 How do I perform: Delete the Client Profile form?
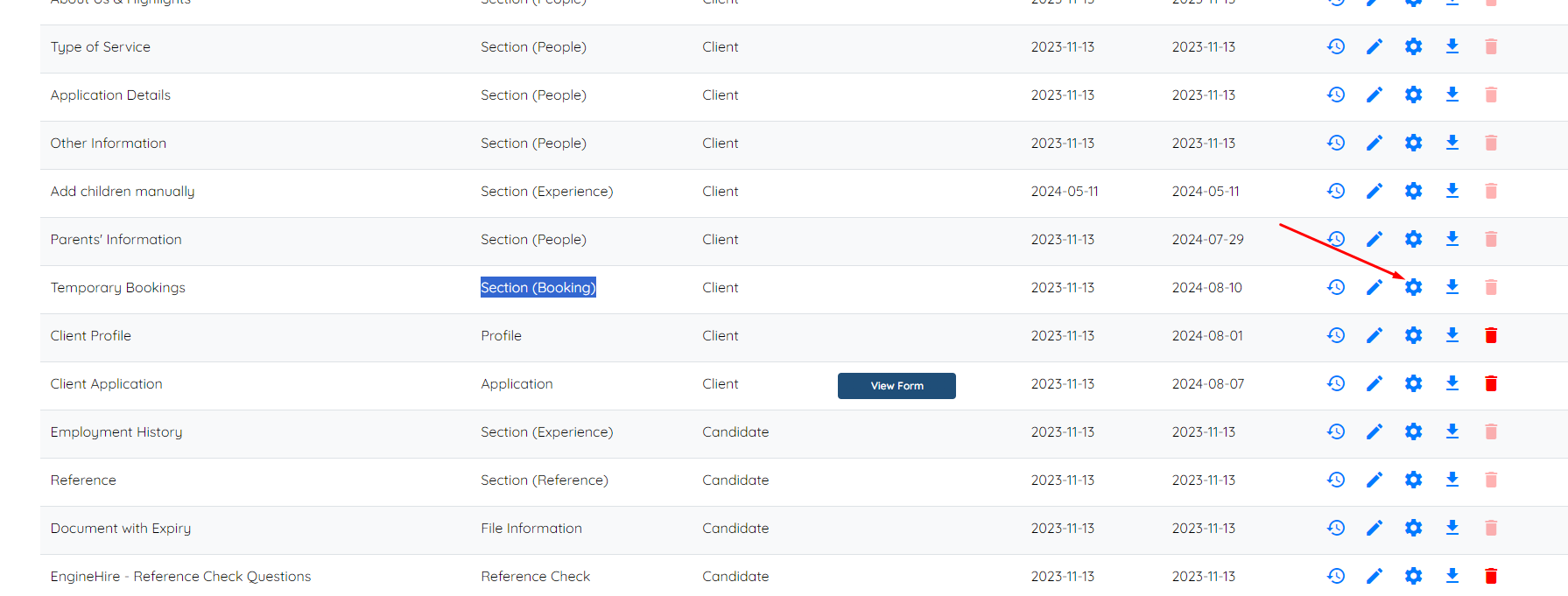pos(1491,335)
